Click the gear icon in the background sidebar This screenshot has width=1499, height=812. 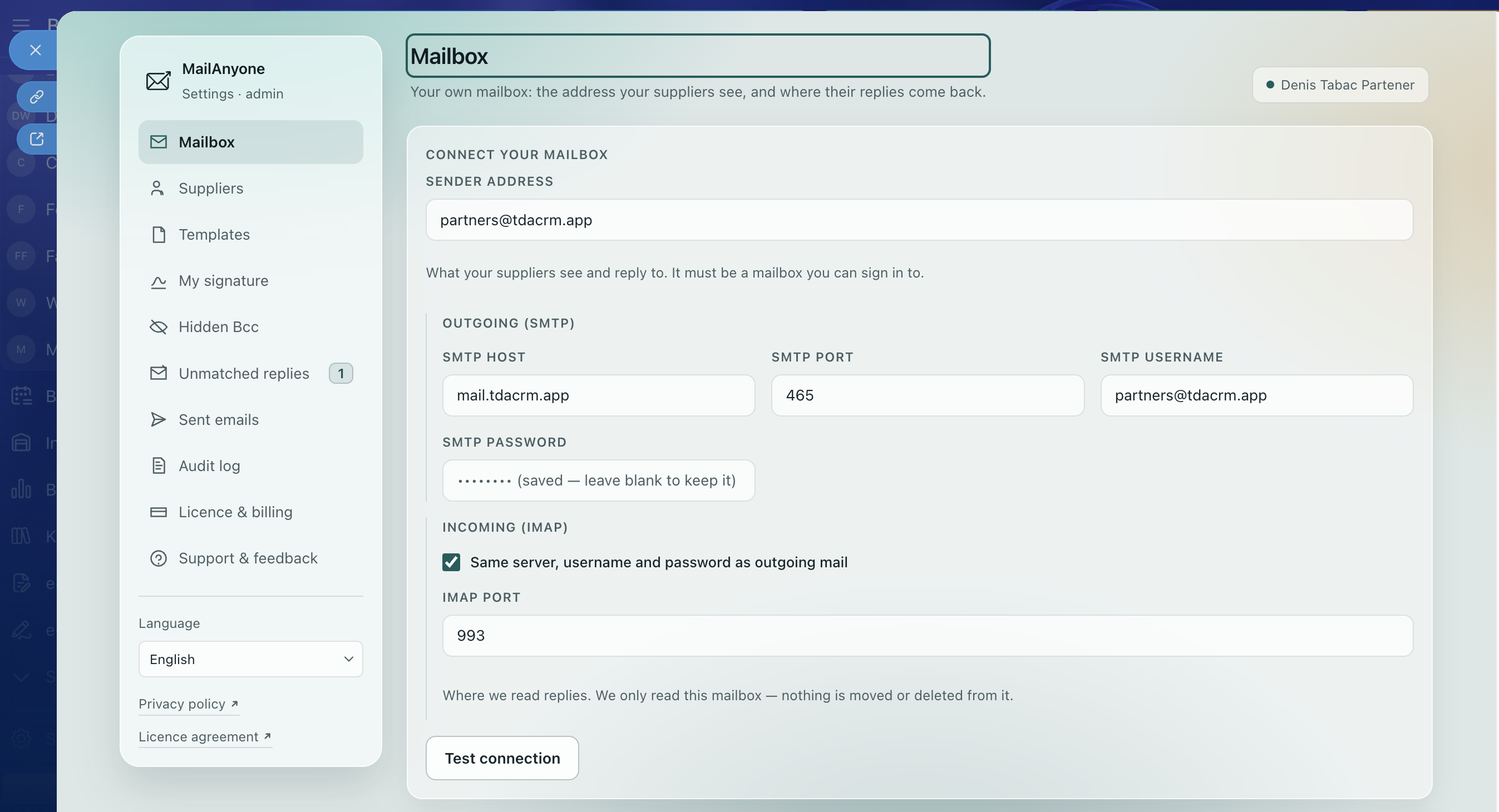click(x=22, y=739)
